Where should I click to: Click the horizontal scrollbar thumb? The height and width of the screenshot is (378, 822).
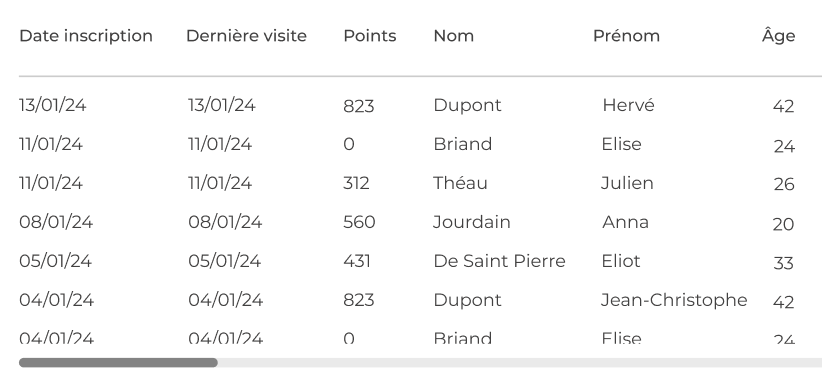coord(118,362)
